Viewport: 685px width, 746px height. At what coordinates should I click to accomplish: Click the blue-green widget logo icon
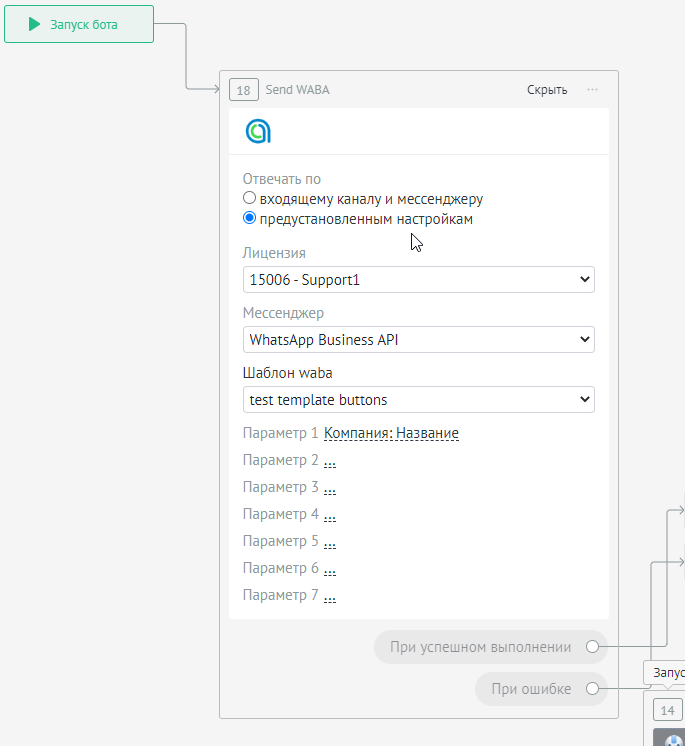click(258, 131)
